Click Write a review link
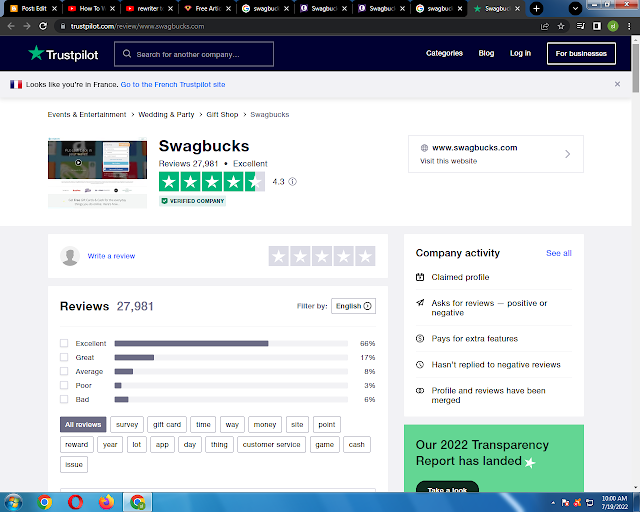640x512 pixels. 111,256
